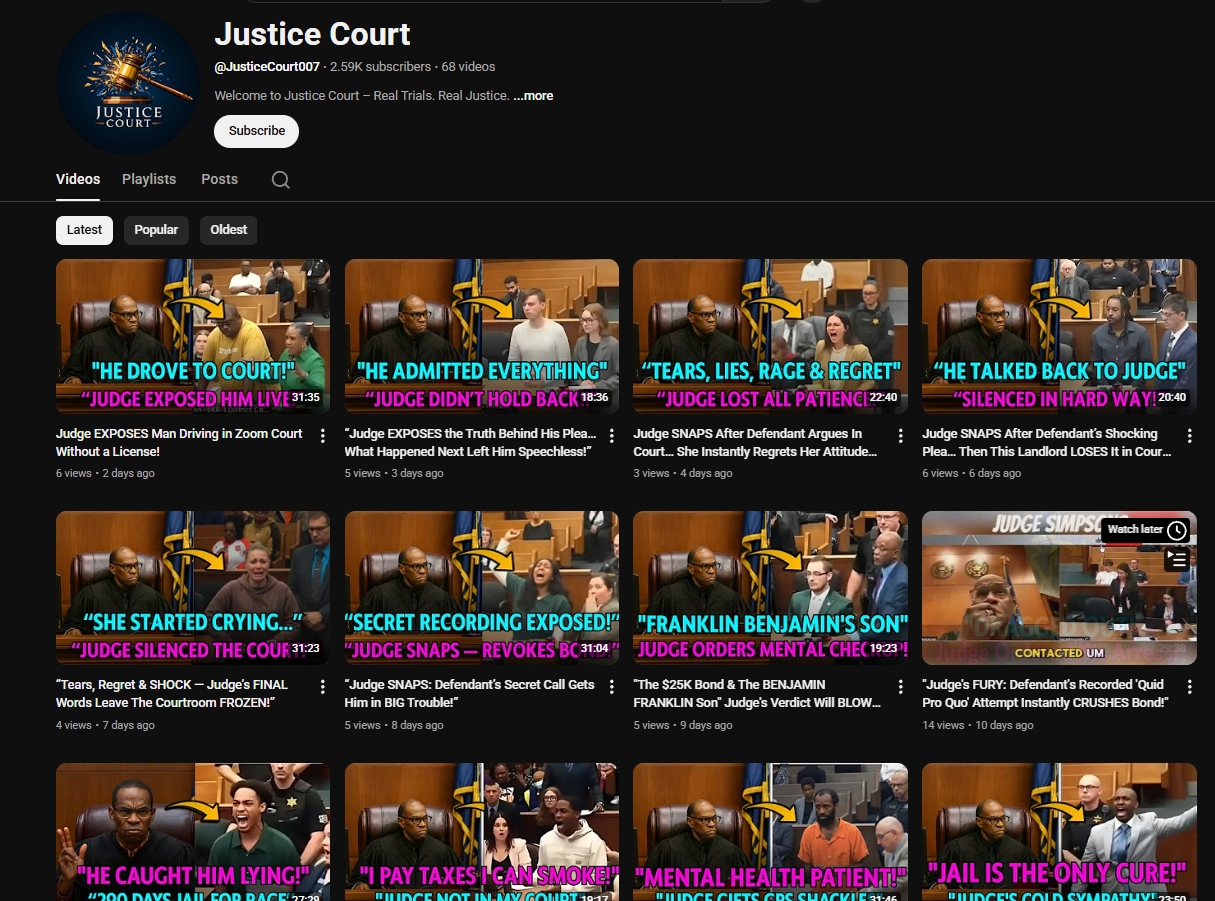Open three-dot menu for Benjamin Franklin Son video
The width and height of the screenshot is (1215, 901).
pos(900,687)
